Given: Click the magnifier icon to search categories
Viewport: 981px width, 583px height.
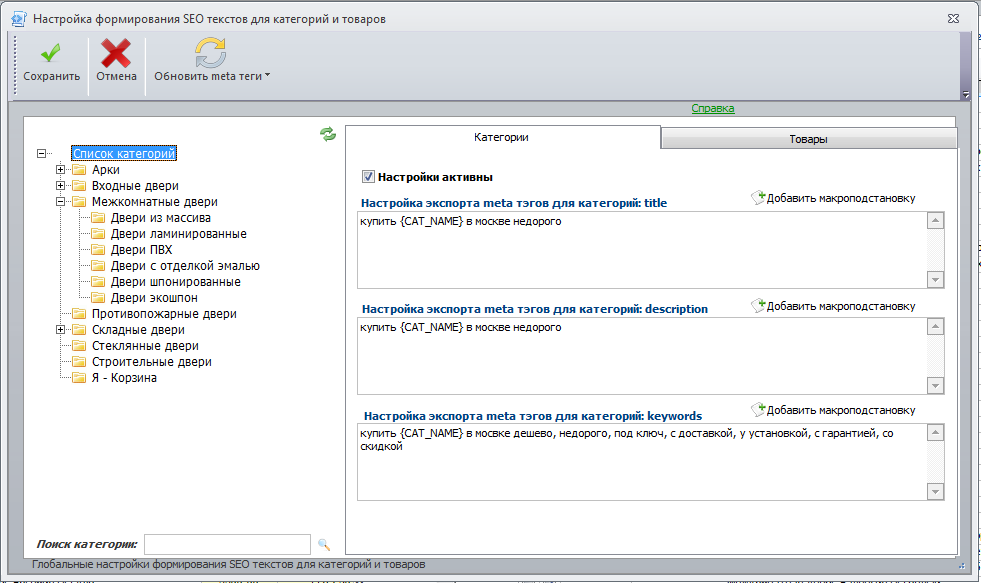Looking at the screenshot, I should click(323, 544).
